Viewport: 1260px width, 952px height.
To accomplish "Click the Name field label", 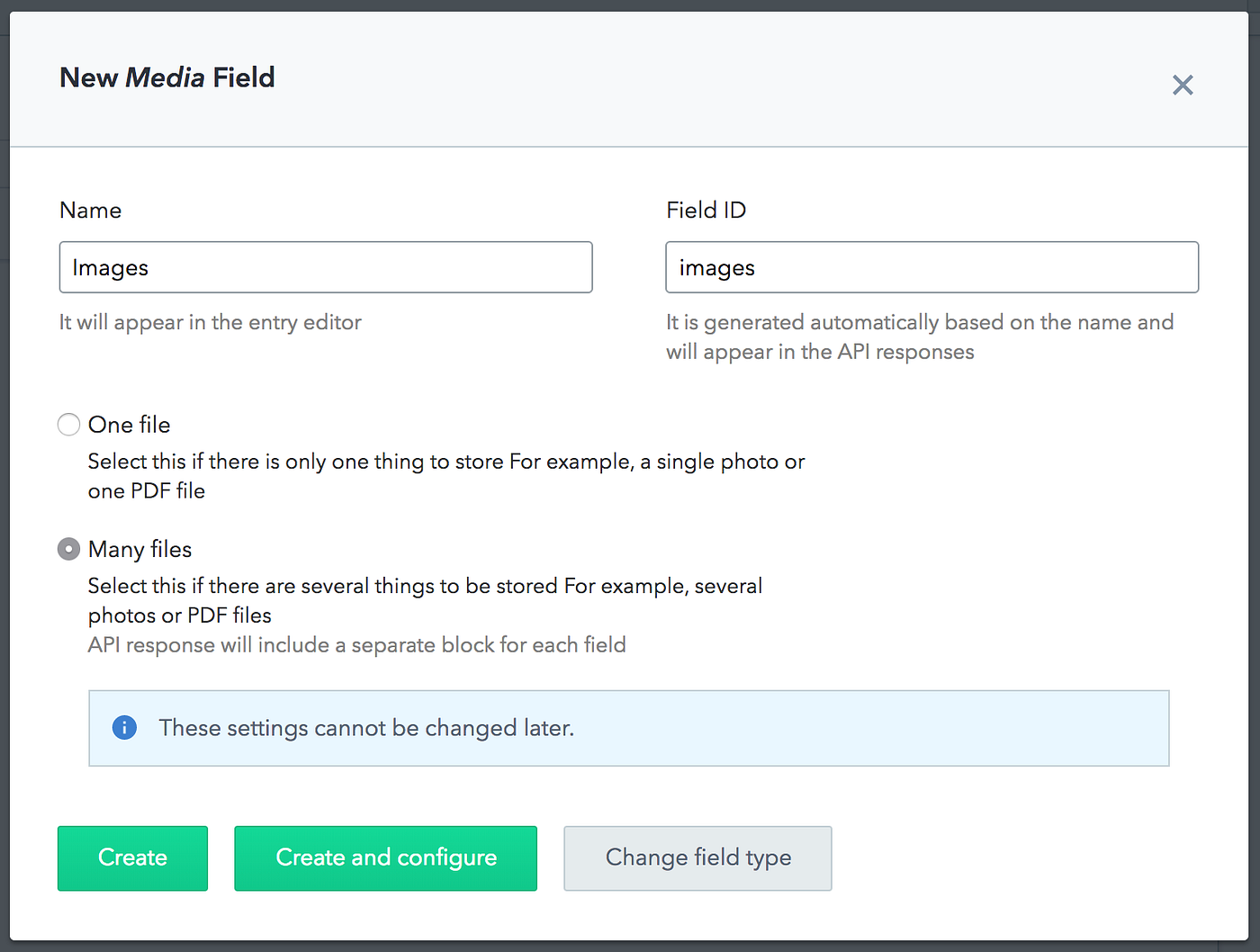I will coord(90,211).
